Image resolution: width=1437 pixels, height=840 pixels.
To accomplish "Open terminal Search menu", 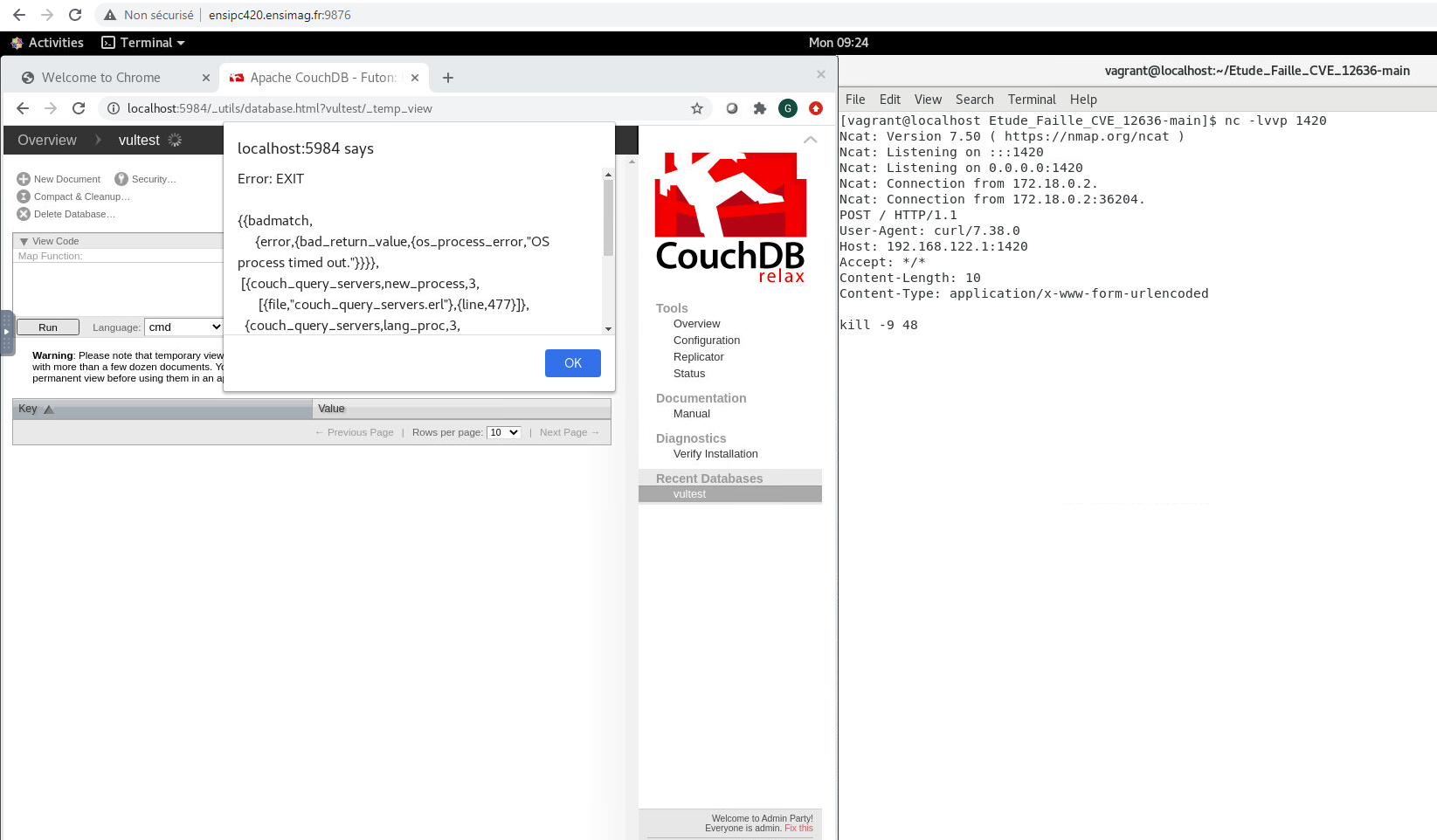I will pos(975,100).
